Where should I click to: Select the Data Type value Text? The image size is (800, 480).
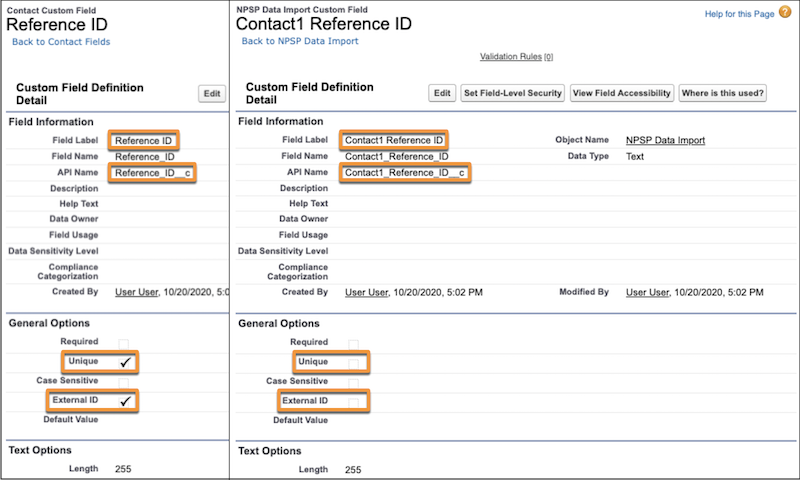[x=635, y=157]
